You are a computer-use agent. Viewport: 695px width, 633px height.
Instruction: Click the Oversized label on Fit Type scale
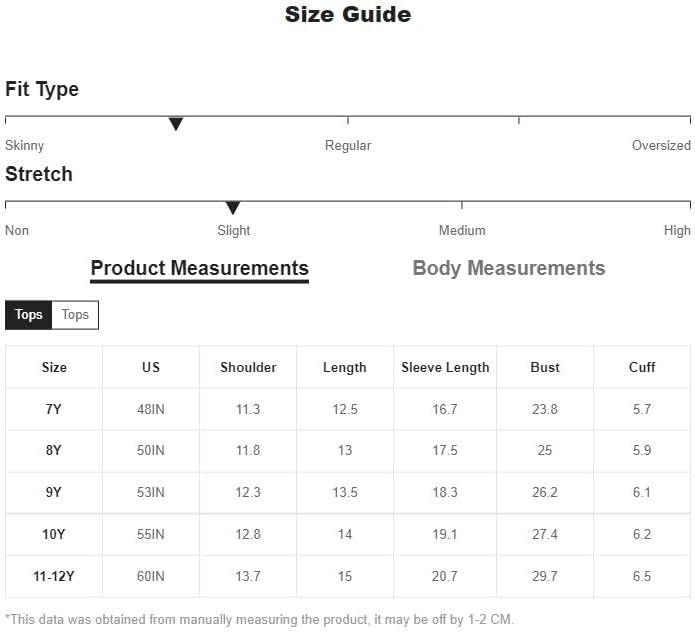coord(661,145)
